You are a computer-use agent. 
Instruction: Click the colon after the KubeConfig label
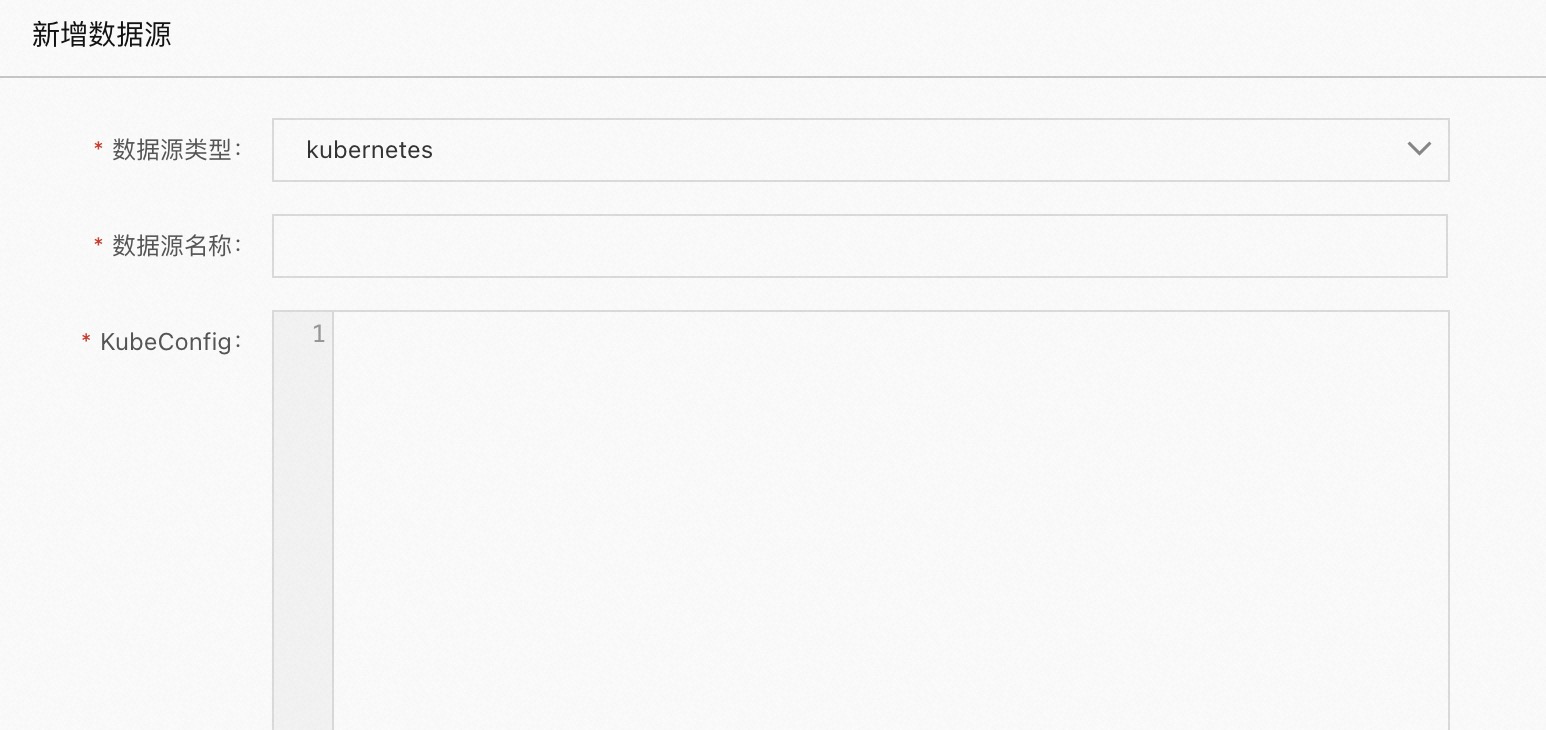coord(238,343)
